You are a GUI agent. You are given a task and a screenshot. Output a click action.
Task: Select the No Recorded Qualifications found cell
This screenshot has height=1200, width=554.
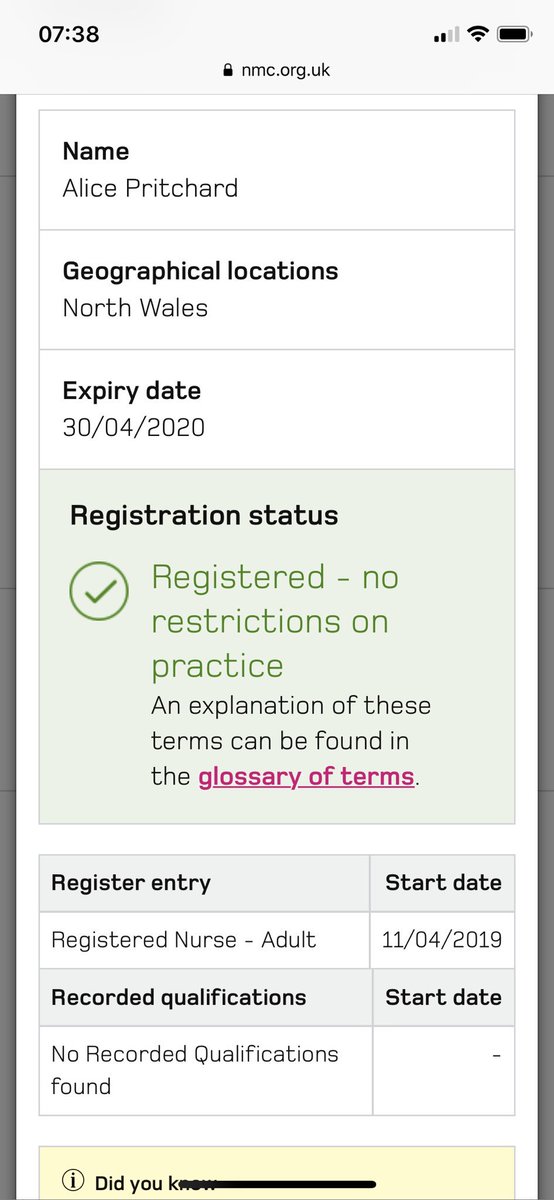click(x=206, y=1070)
